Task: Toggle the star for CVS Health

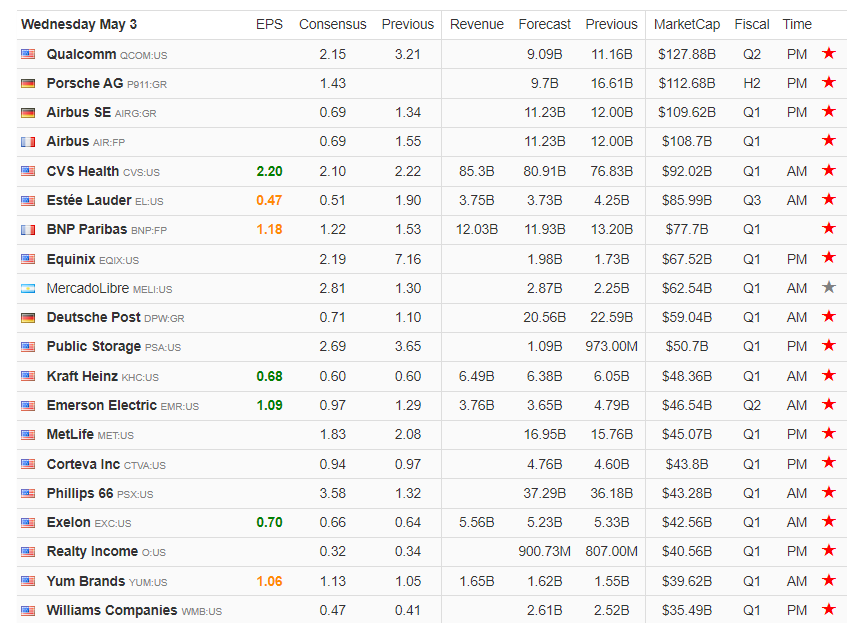Action: click(829, 170)
